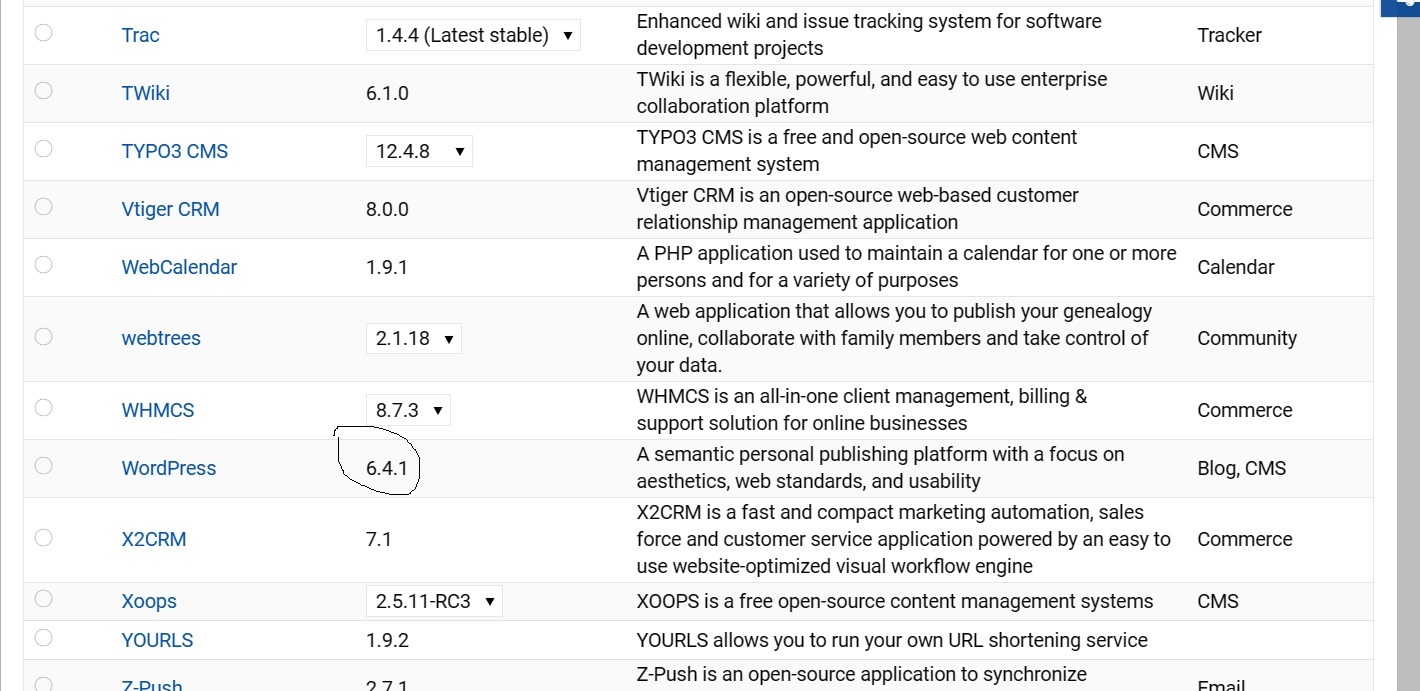Open the WordPress link

tap(169, 468)
